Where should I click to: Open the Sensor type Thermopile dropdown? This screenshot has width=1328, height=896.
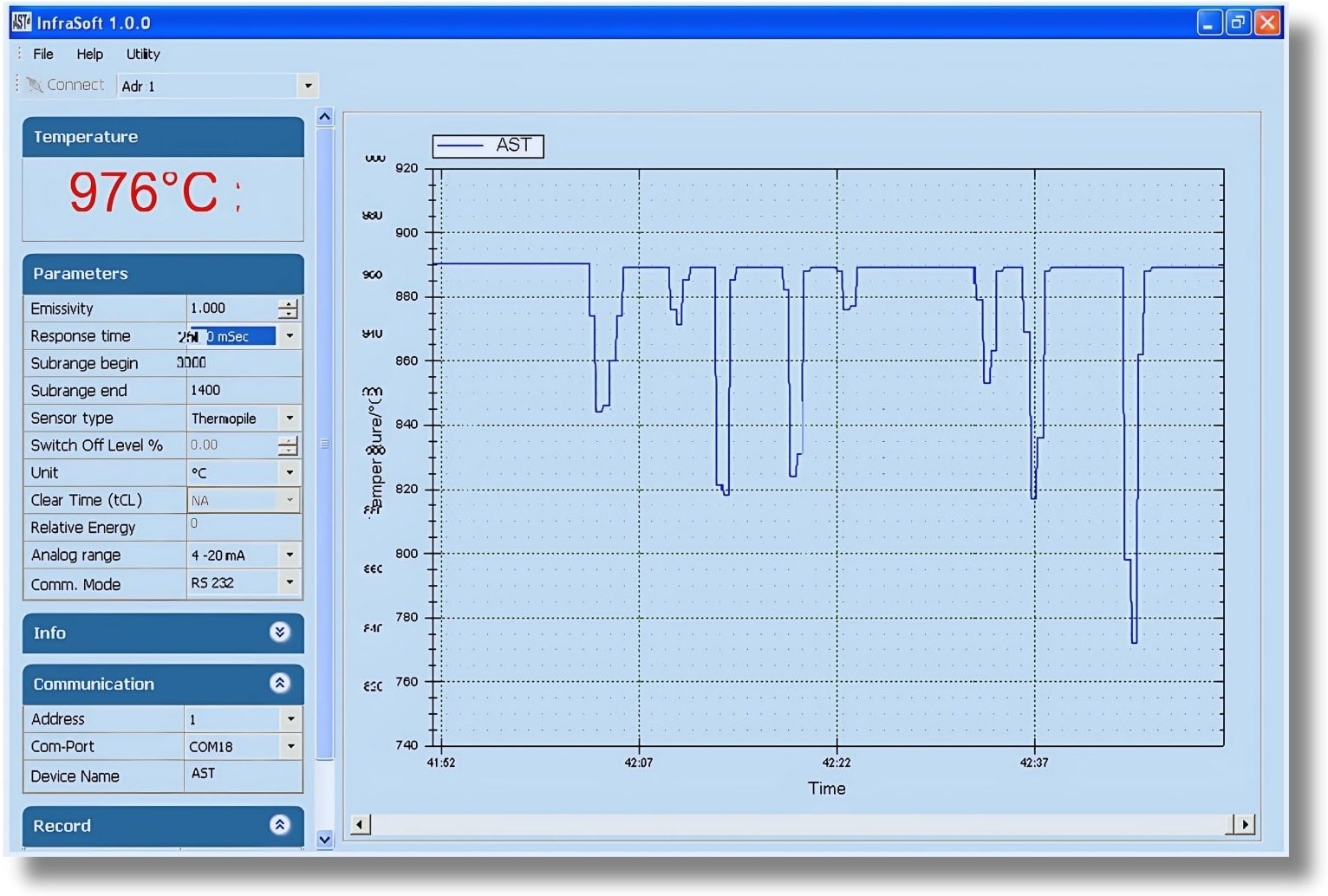[x=290, y=419]
